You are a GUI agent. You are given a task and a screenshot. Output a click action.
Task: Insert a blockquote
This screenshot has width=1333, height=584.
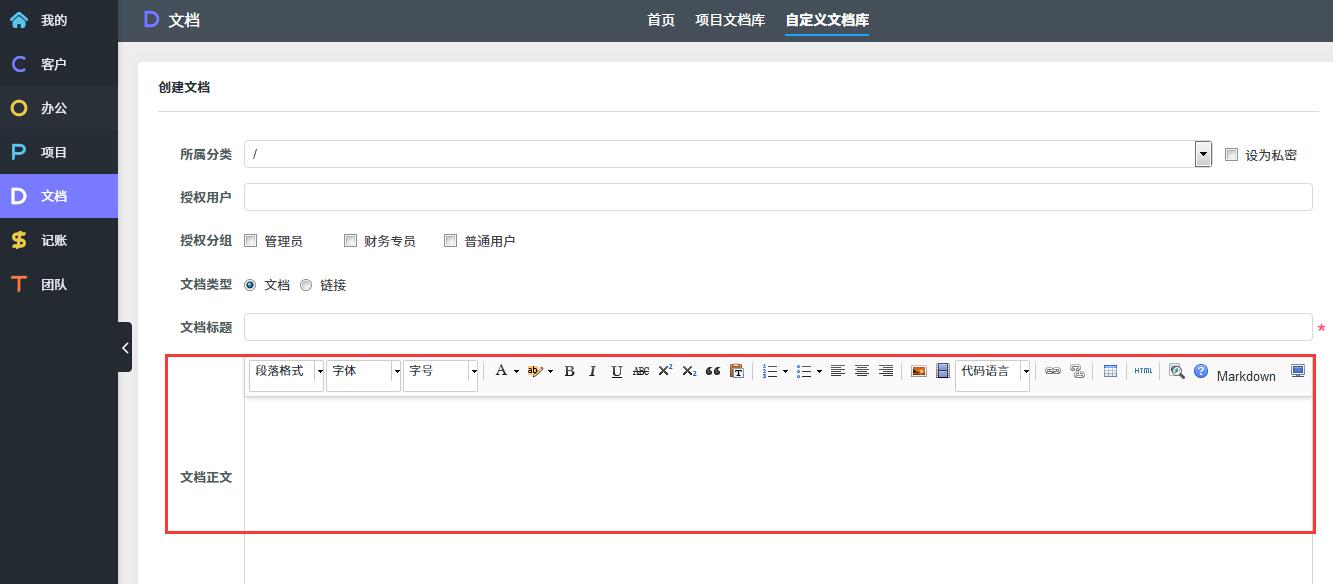[713, 371]
